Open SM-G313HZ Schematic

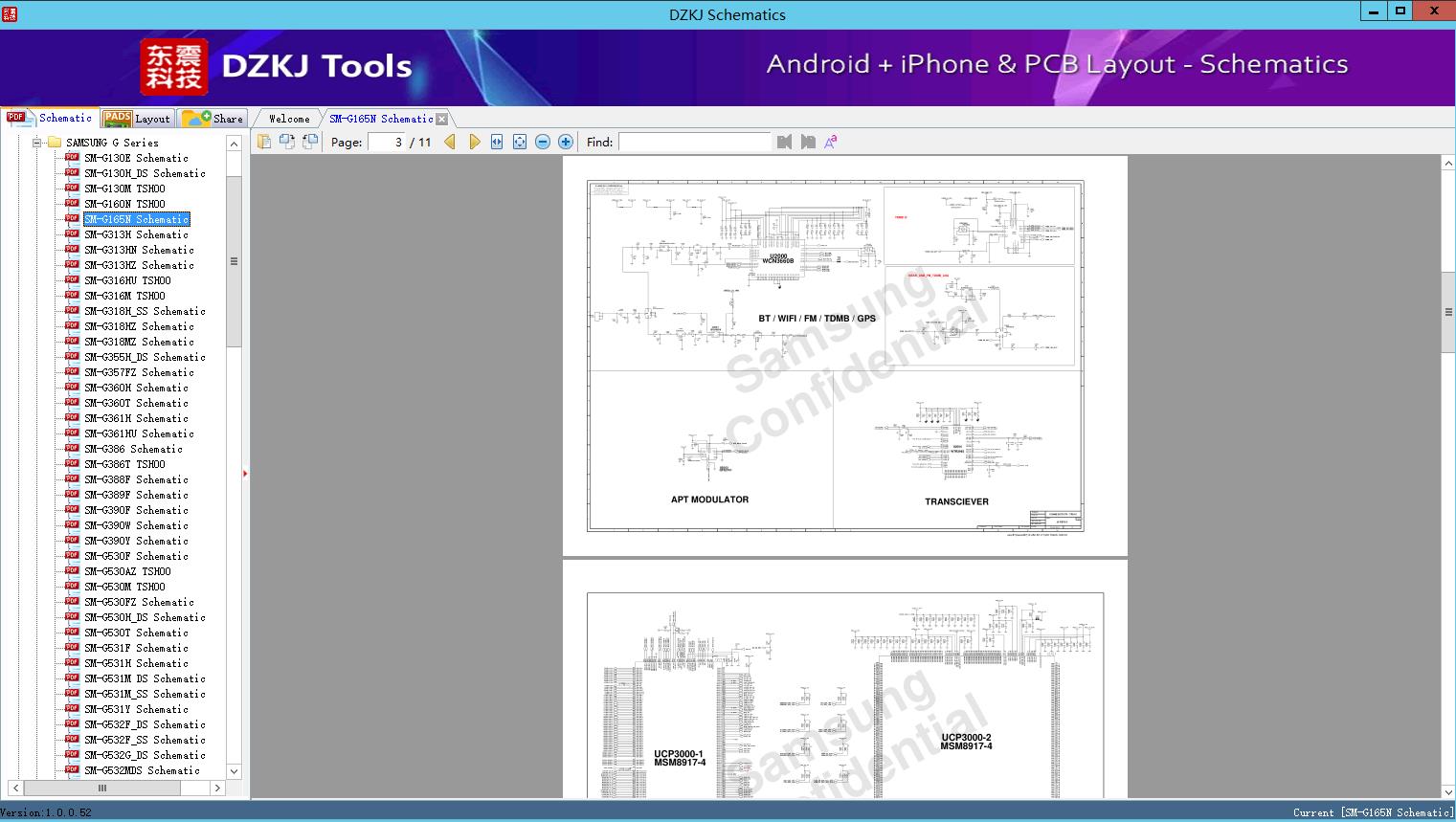click(x=139, y=265)
